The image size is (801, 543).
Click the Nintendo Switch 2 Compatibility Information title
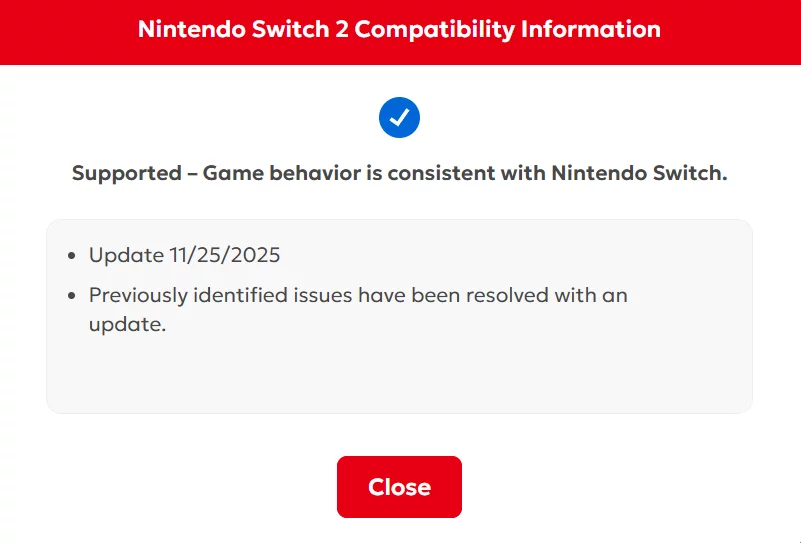pyautogui.click(x=399, y=28)
